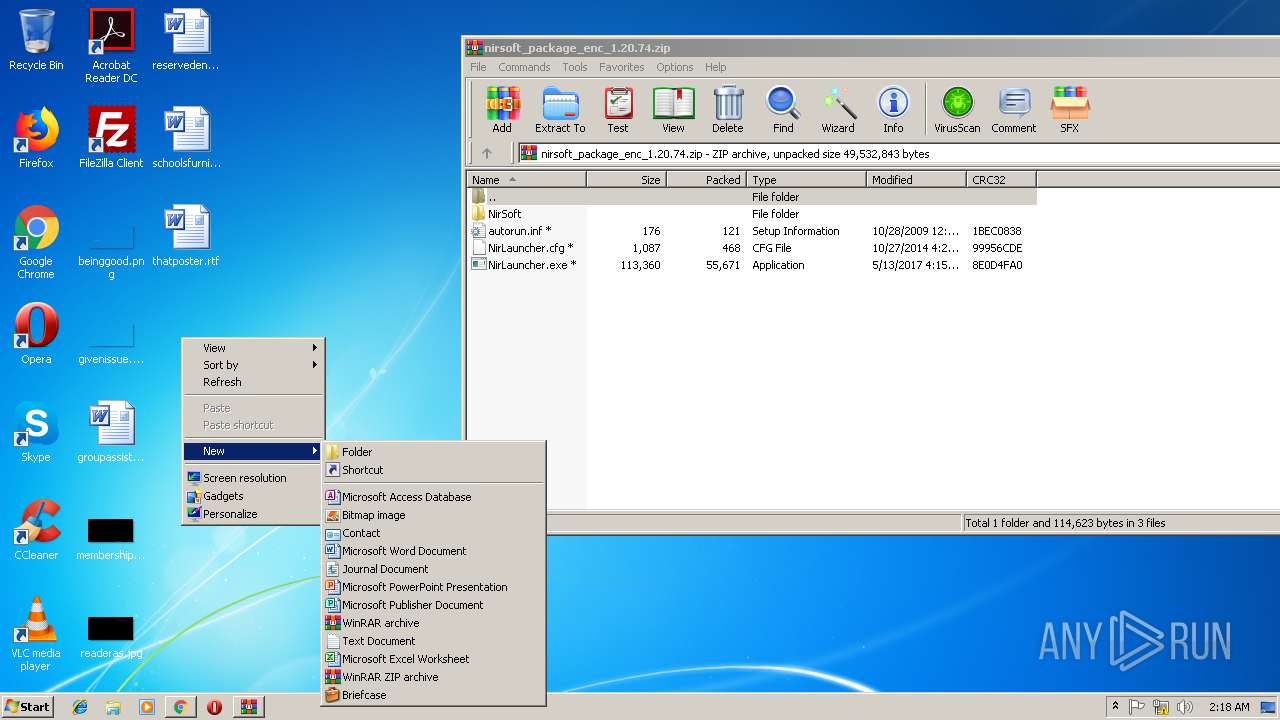This screenshot has height=720, width=1280.
Task: Select the Opera desktop icon
Action: [x=36, y=334]
